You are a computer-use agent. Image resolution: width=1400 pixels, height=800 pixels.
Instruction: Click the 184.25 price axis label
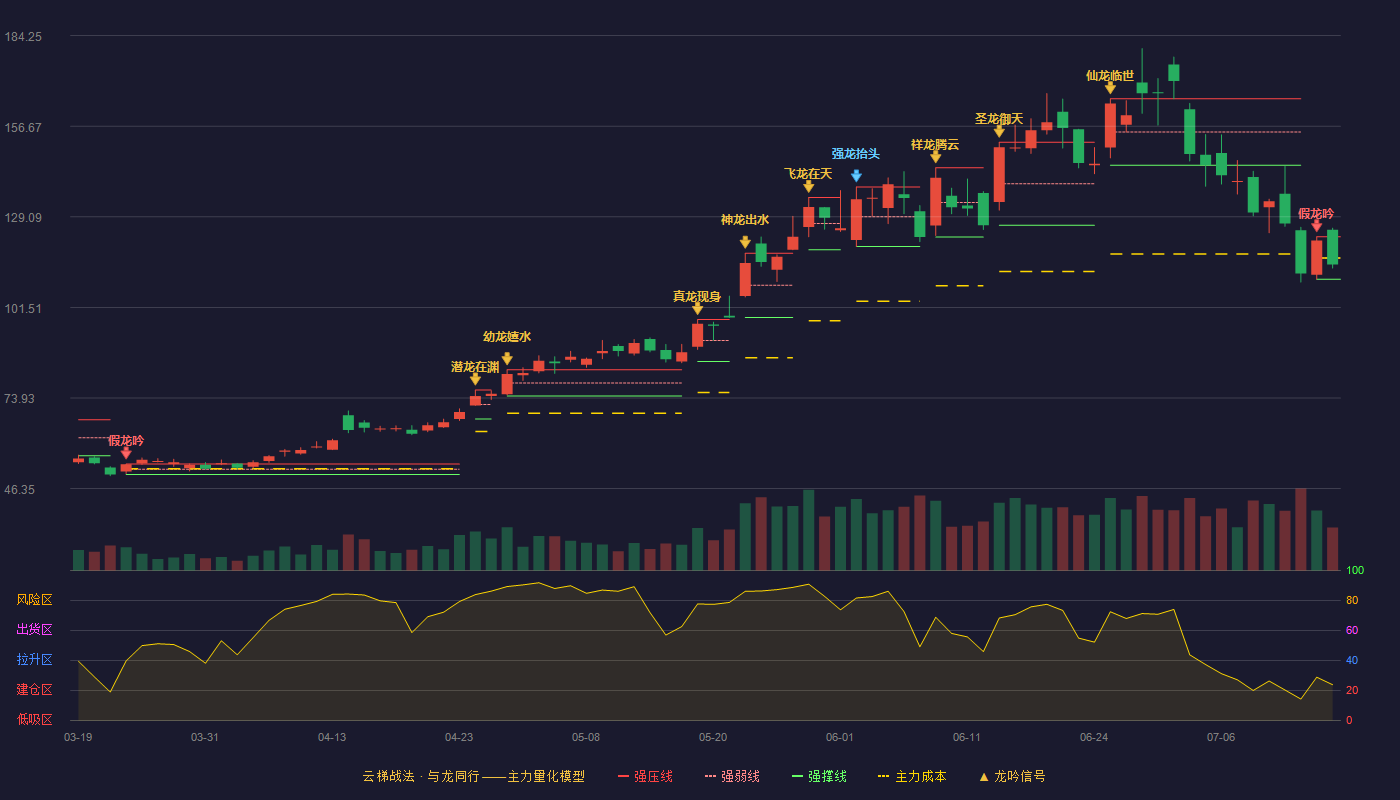pos(23,36)
